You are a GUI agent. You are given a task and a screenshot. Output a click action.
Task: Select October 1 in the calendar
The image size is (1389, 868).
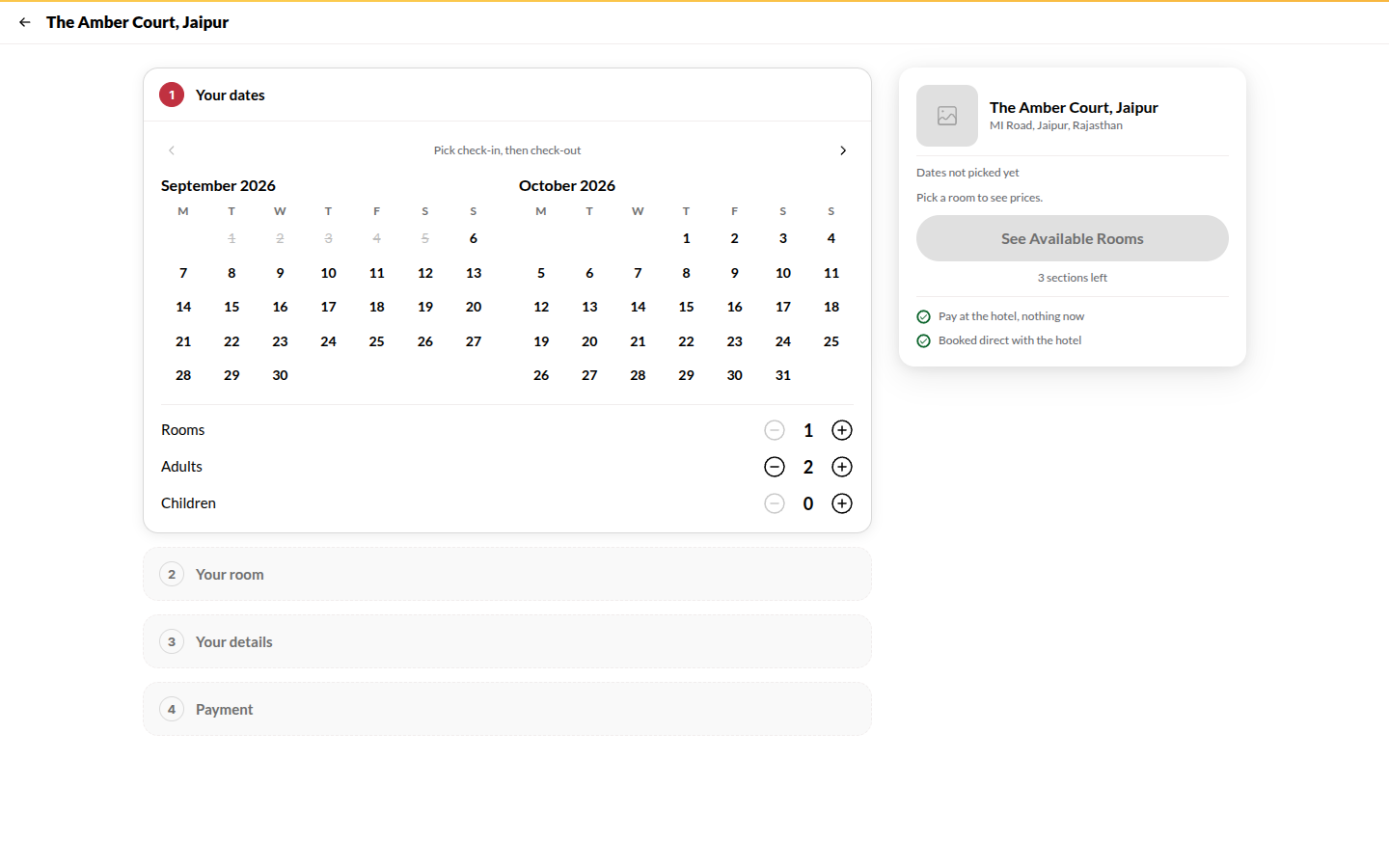tap(686, 238)
